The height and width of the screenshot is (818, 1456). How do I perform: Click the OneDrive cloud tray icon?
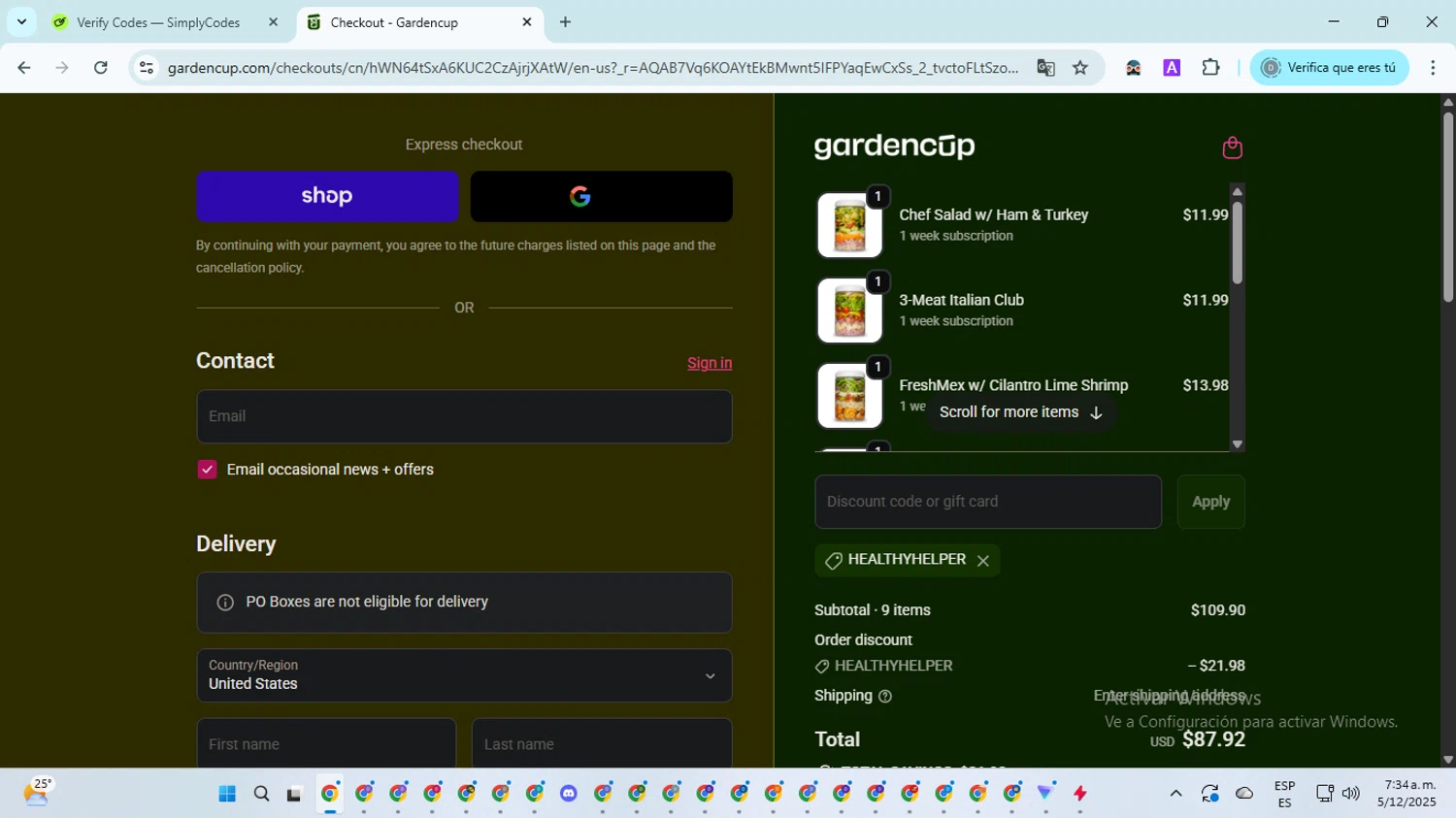pos(1243,794)
